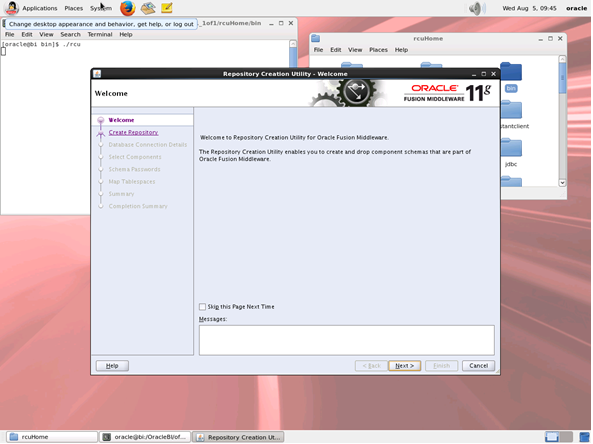Open the volume speaker icon
Screen dimensions: 593x444
click(477, 8)
